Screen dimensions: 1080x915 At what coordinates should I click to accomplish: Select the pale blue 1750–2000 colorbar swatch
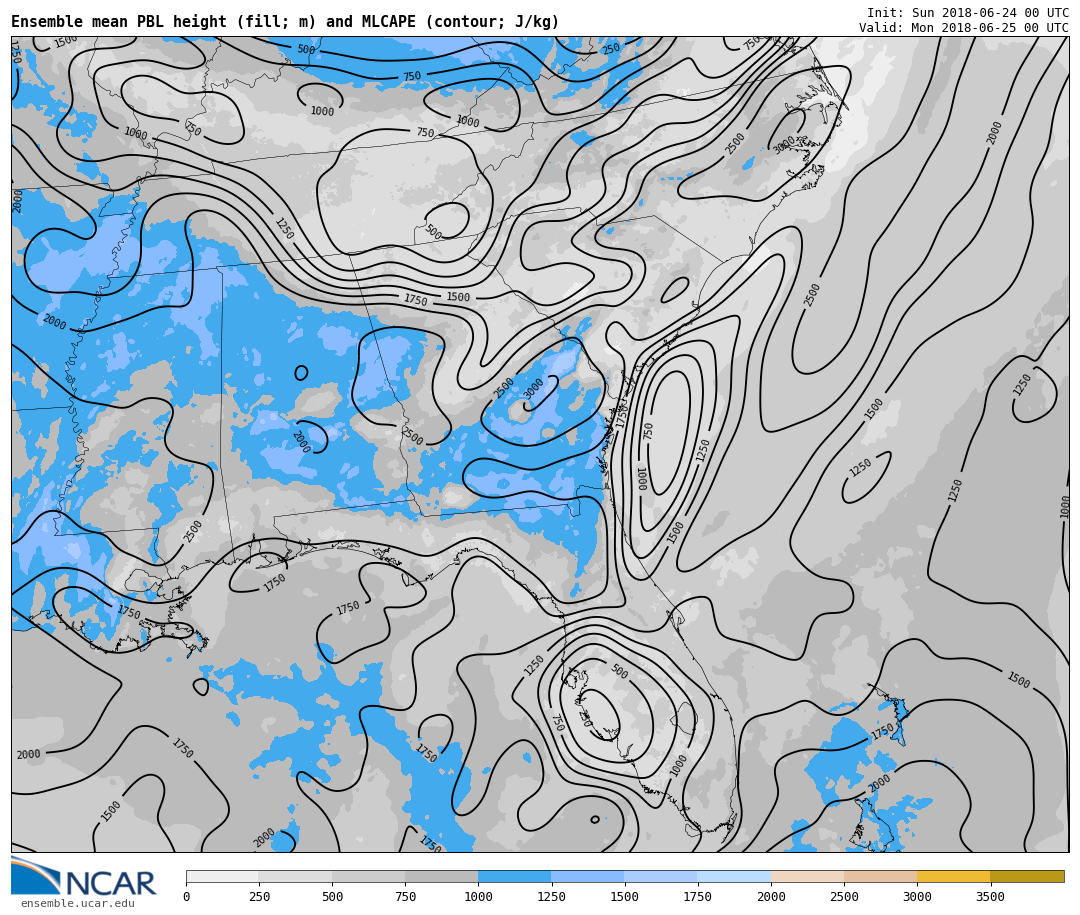tap(734, 876)
